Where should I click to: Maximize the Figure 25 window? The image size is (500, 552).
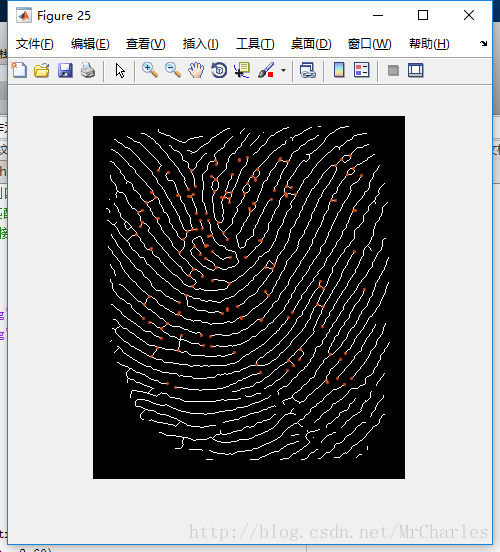(x=423, y=15)
